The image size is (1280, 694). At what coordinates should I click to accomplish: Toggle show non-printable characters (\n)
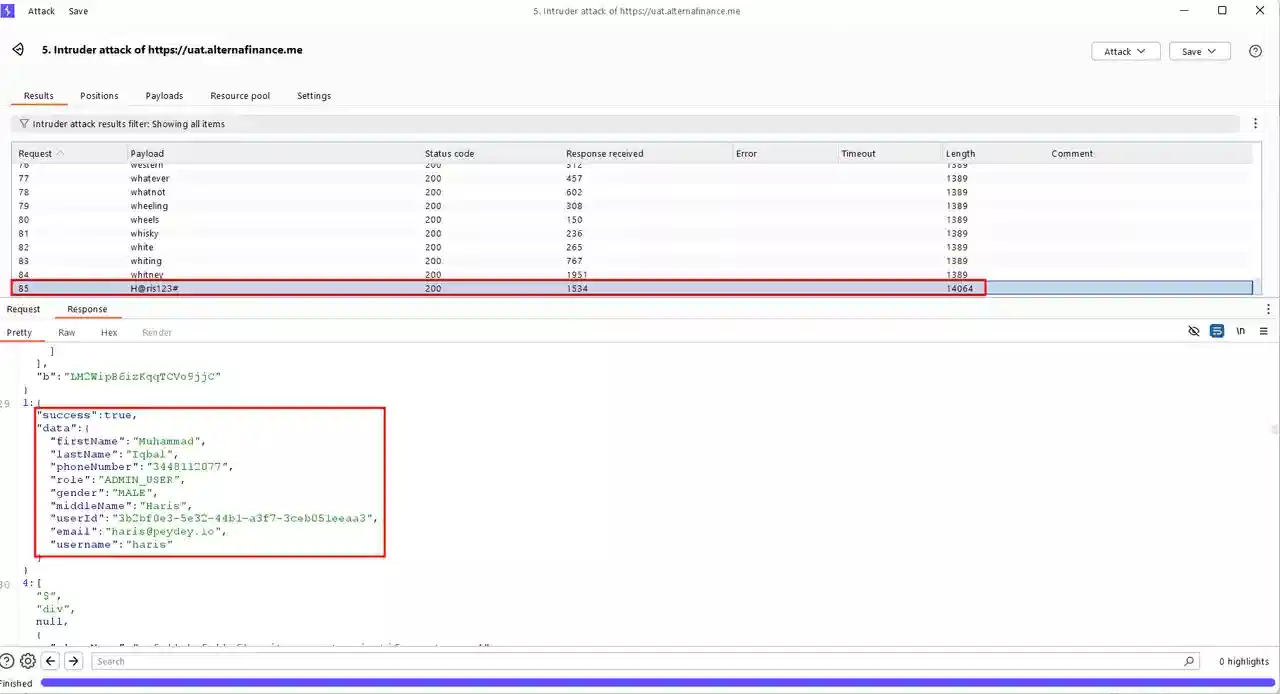tap(1241, 331)
